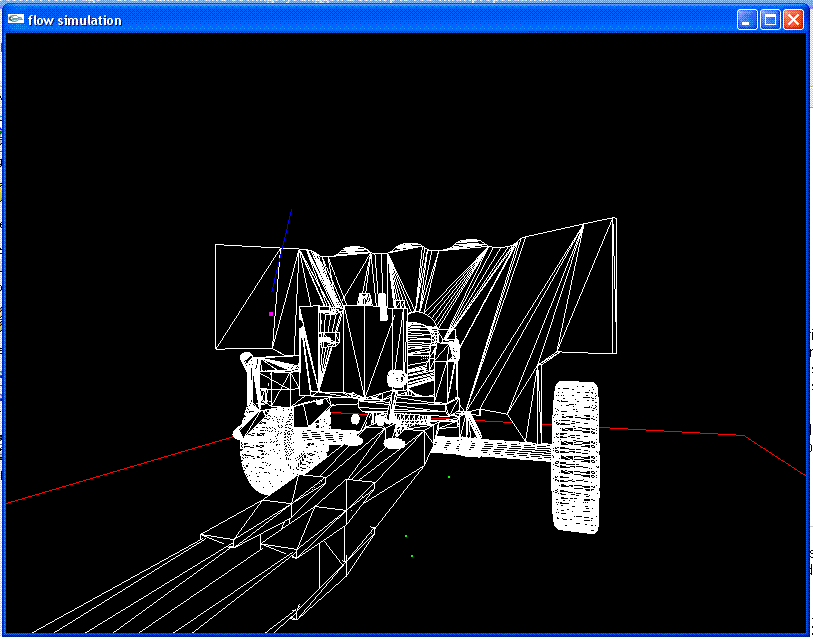Pick the green dot nearest the axle

(x=449, y=477)
